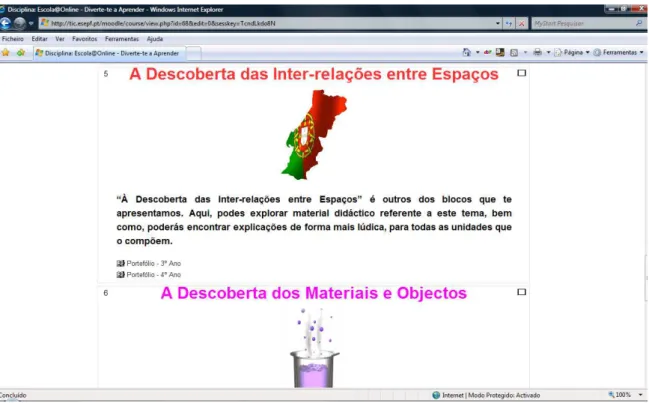Open a new blank tab

point(193,53)
